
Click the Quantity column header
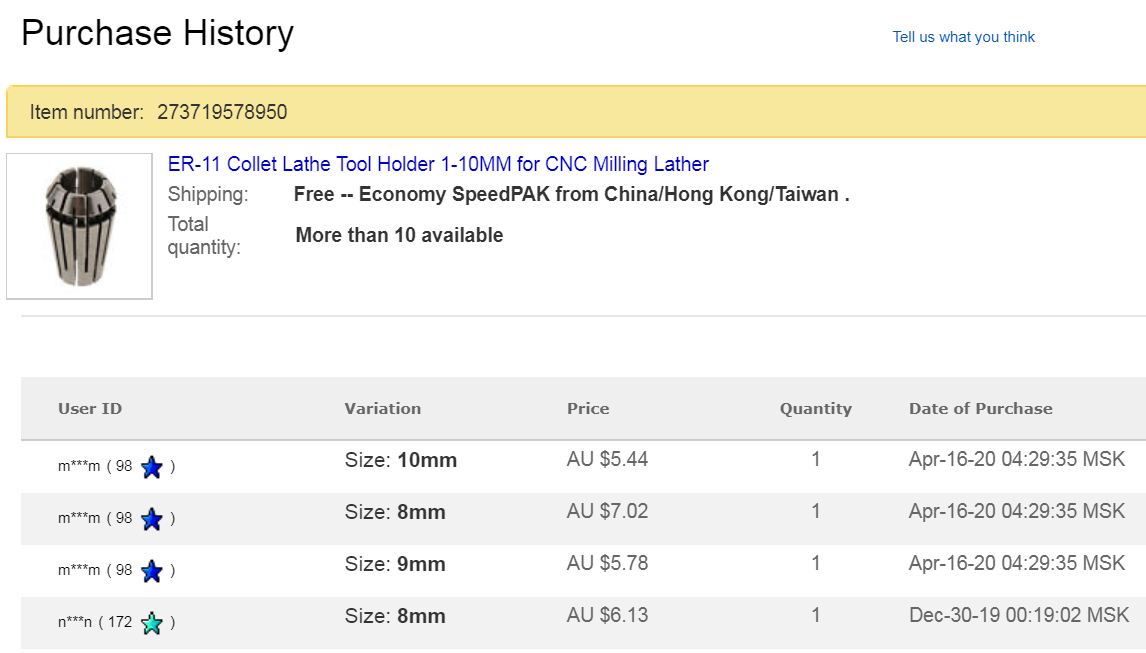click(x=815, y=409)
